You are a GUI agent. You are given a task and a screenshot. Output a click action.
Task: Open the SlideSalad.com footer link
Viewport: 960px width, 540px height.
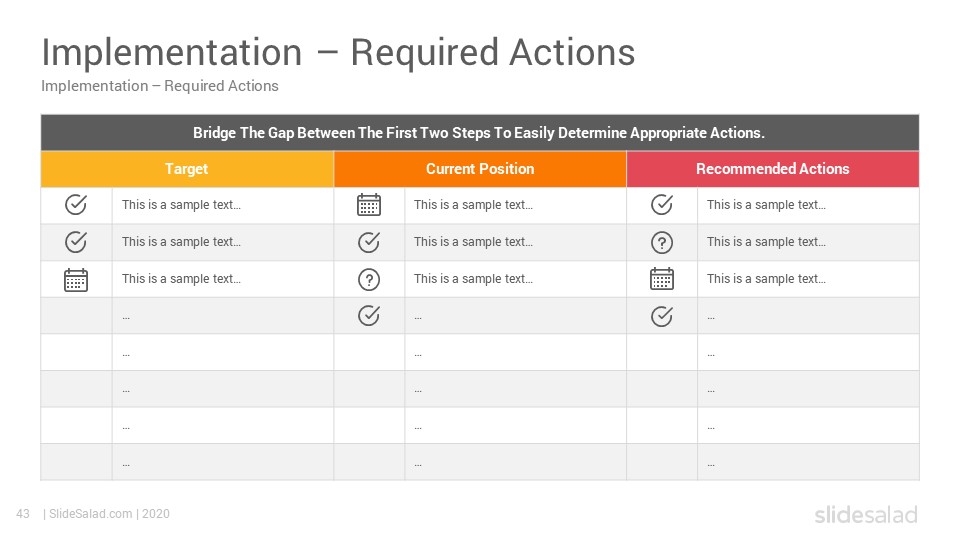(x=91, y=514)
